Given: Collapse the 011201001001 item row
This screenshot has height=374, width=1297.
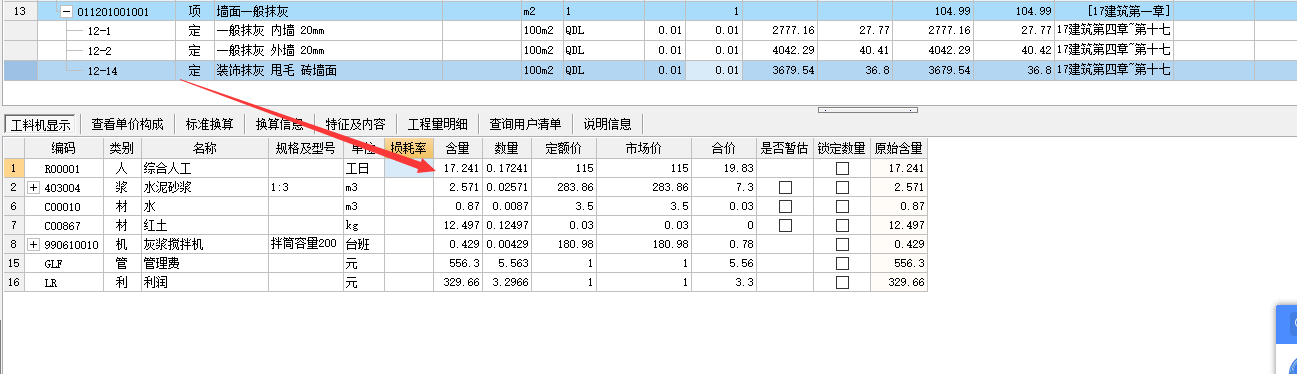Looking at the screenshot, I should click(67, 12).
